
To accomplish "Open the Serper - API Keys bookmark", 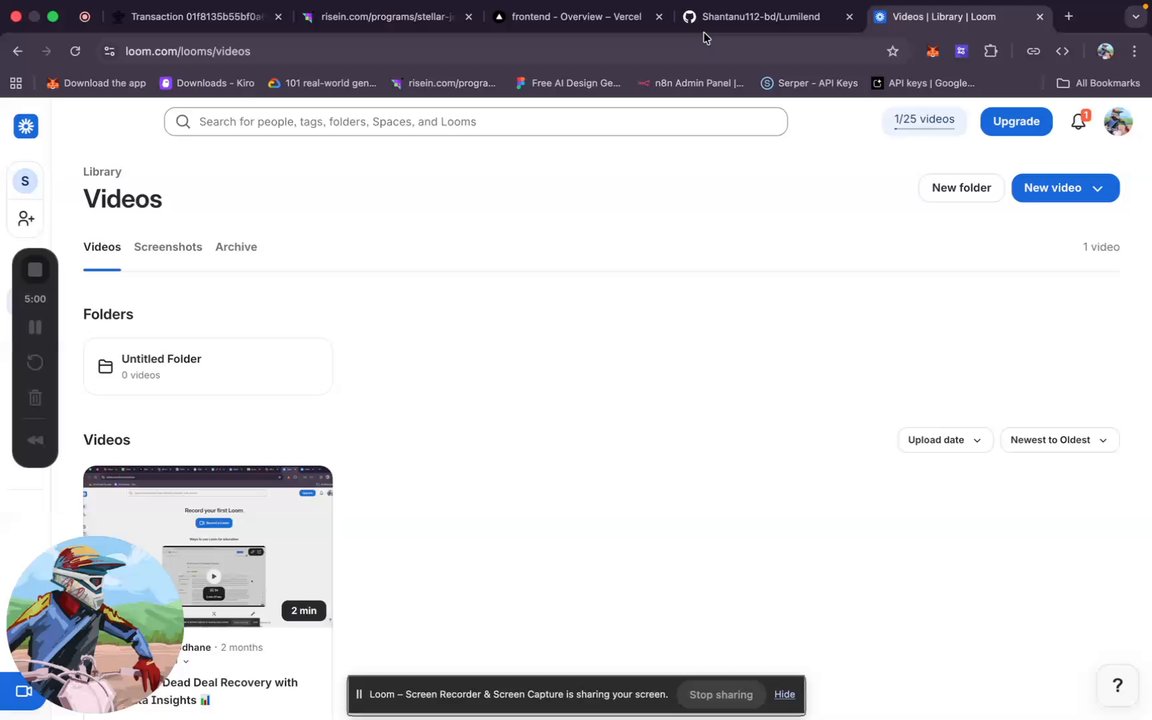I will 809,83.
